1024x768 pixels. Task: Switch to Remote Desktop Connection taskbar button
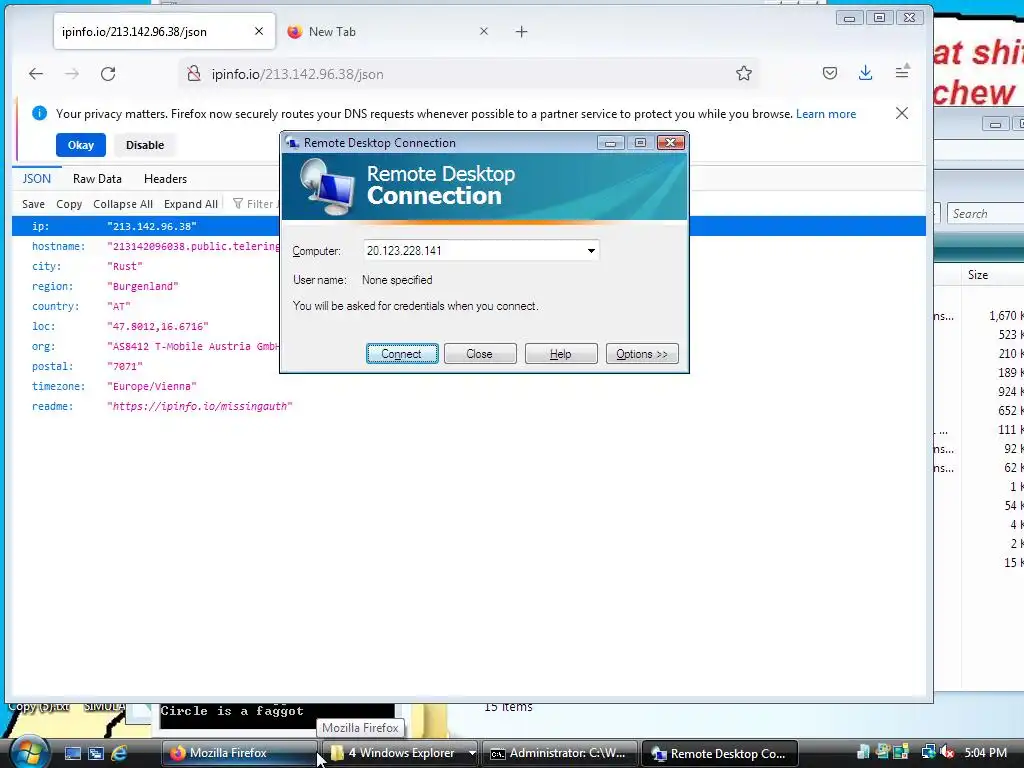click(x=720, y=753)
